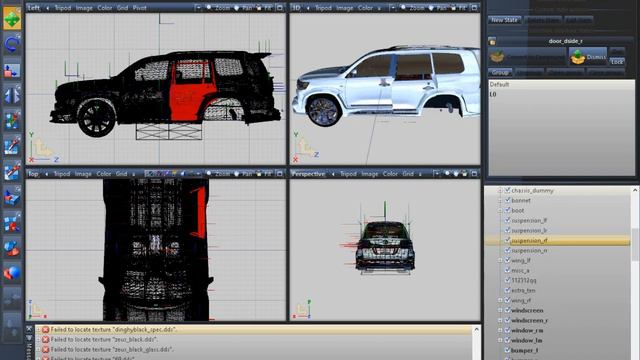The width and height of the screenshot is (640, 360).
Task: Click the Group tab button
Action: [x=500, y=72]
